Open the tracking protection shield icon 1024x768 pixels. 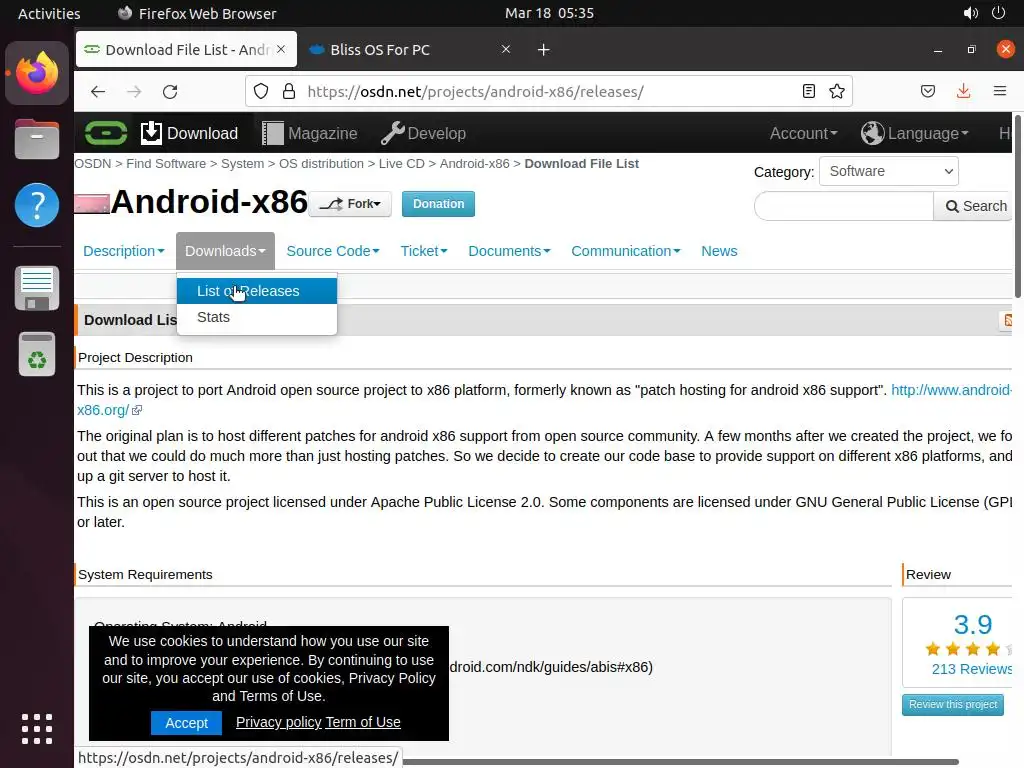click(x=261, y=91)
